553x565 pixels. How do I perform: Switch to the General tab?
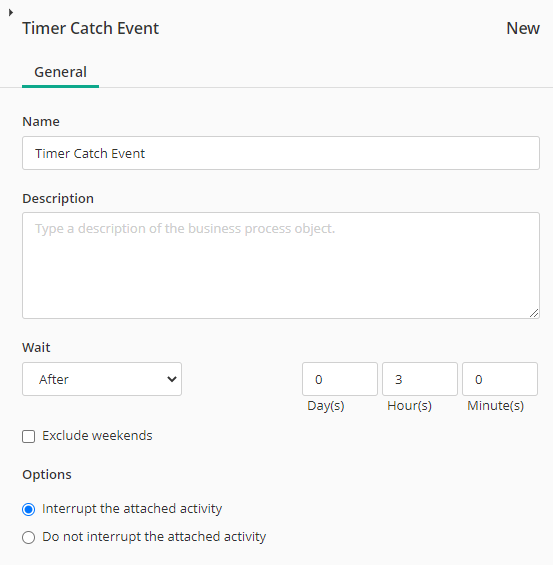coord(61,72)
